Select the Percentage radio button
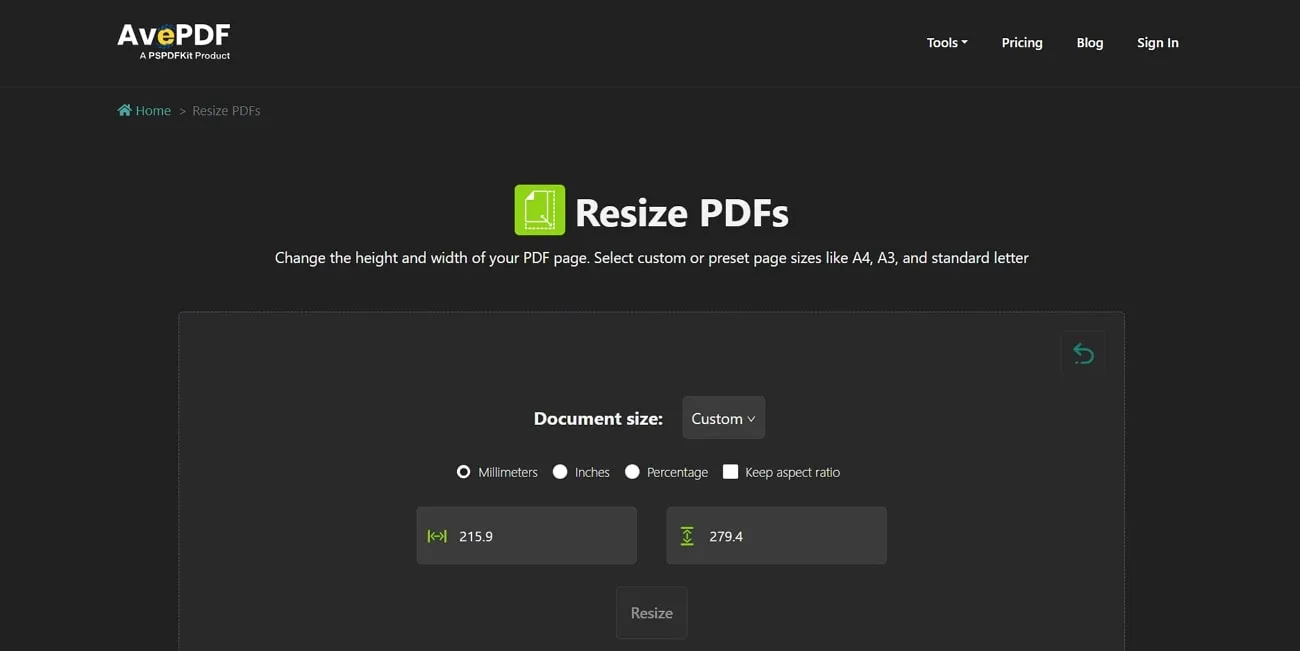Screen dimensions: 1300x651 pyautogui.click(x=631, y=471)
